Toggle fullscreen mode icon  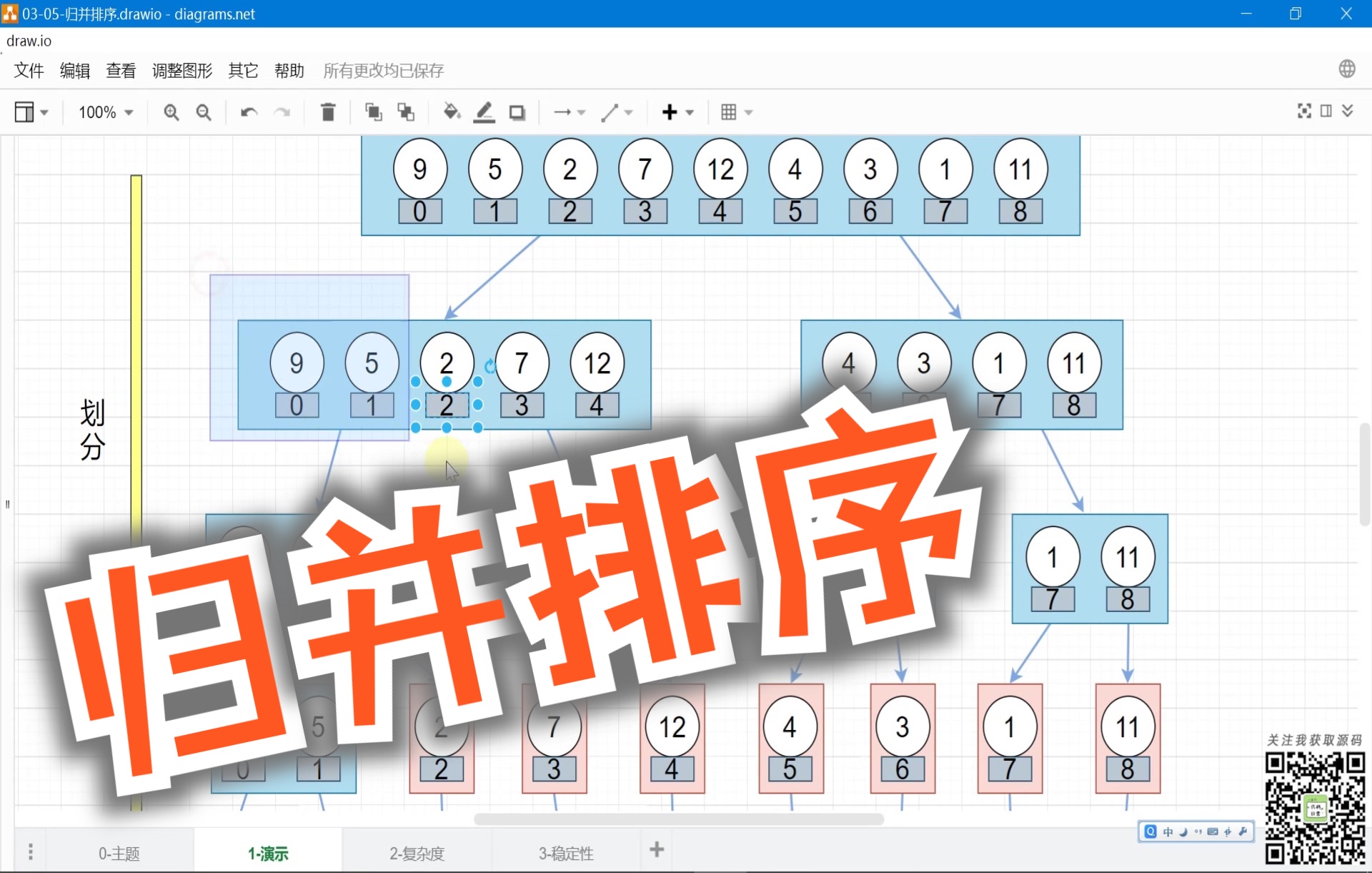point(1304,111)
